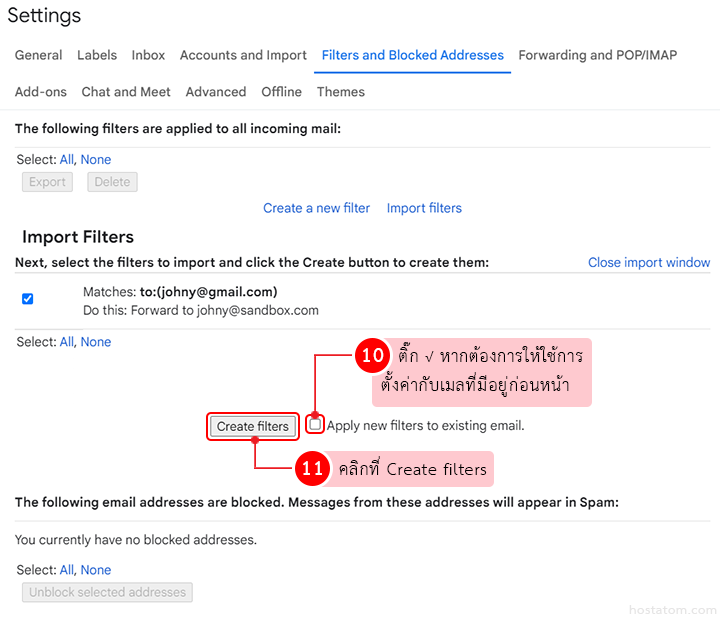Go to the Inbox settings tab
Viewport: 720px width, 617px height.
click(148, 55)
